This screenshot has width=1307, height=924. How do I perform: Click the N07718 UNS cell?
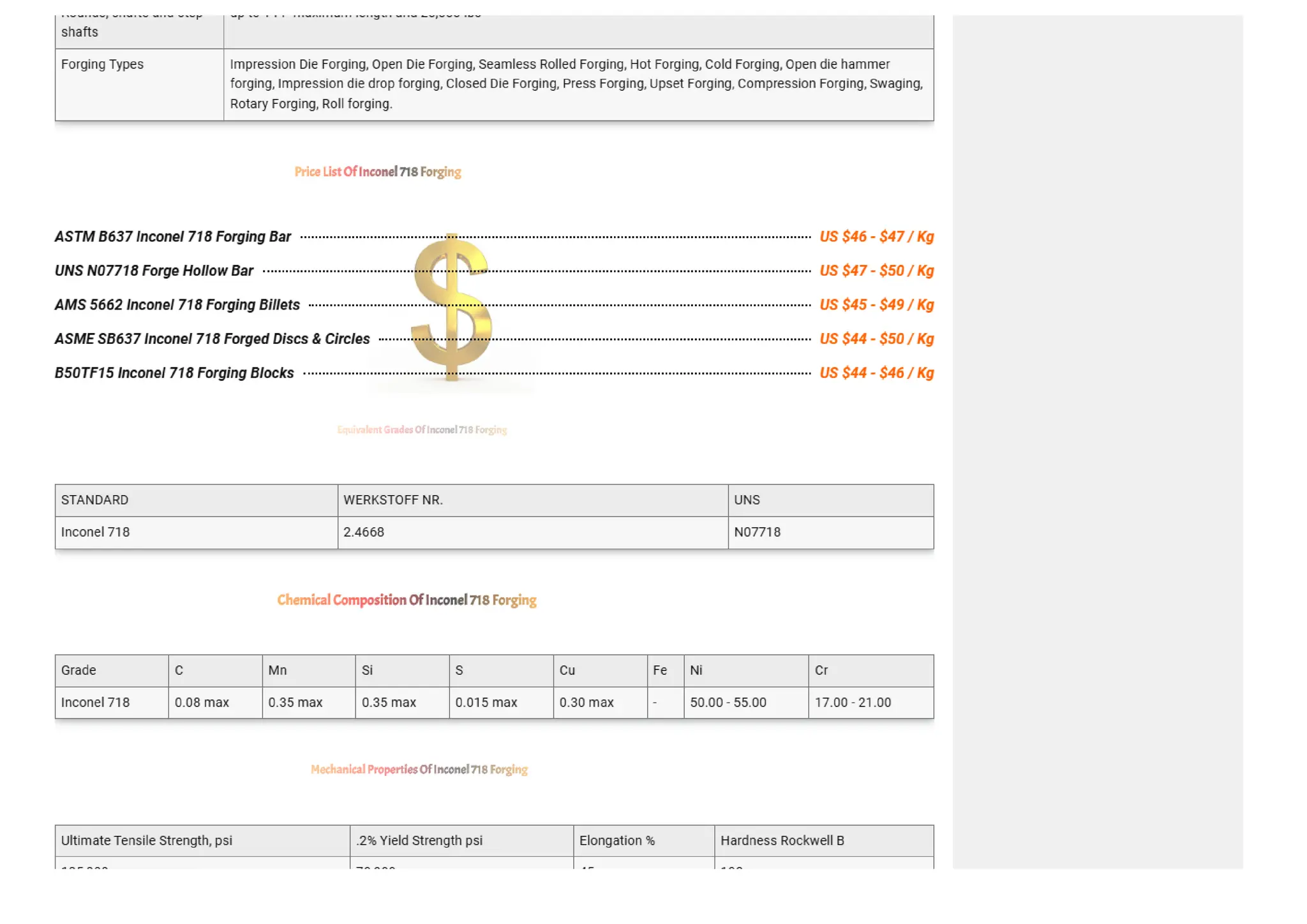tap(757, 532)
